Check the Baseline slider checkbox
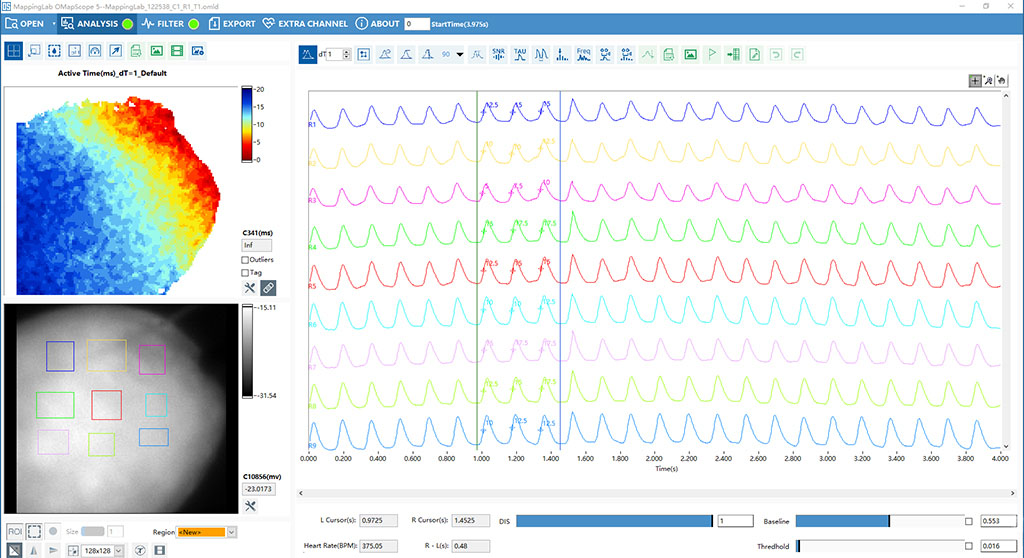Viewport: 1024px width, 558px height. coord(968,521)
